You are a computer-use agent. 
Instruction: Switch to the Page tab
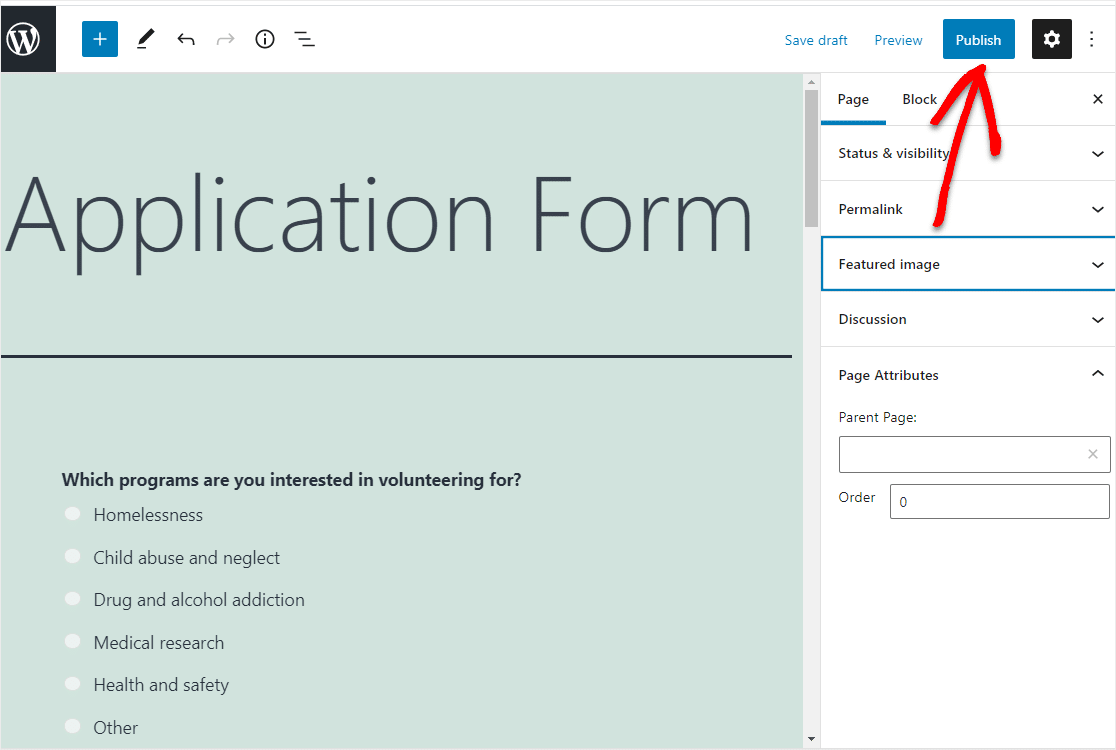point(853,99)
